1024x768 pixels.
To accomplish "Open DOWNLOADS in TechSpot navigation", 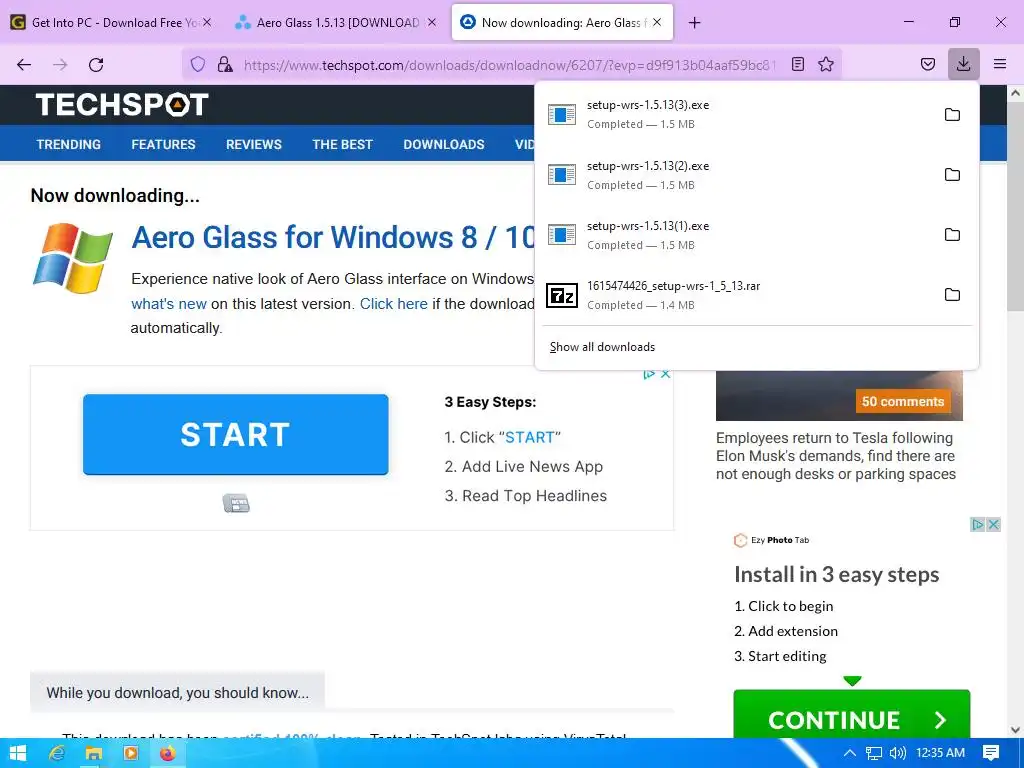I will point(444,144).
